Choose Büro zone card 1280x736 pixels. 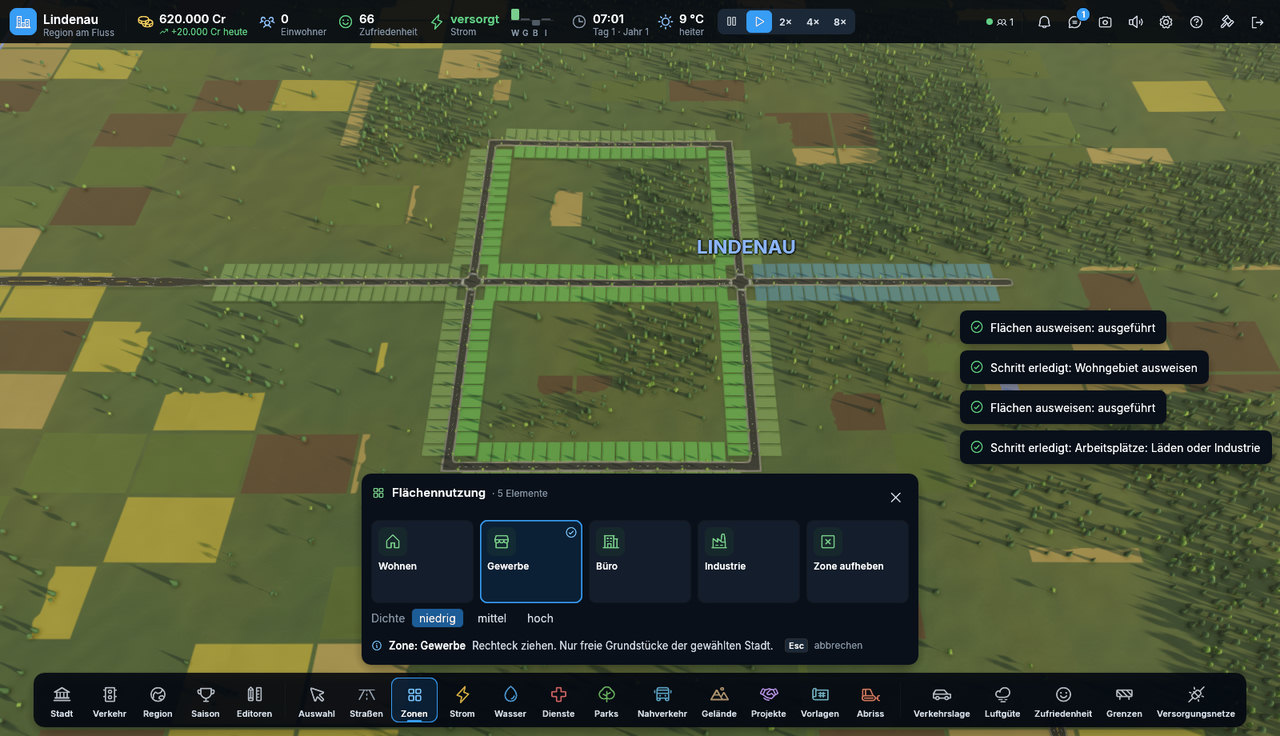click(640, 561)
